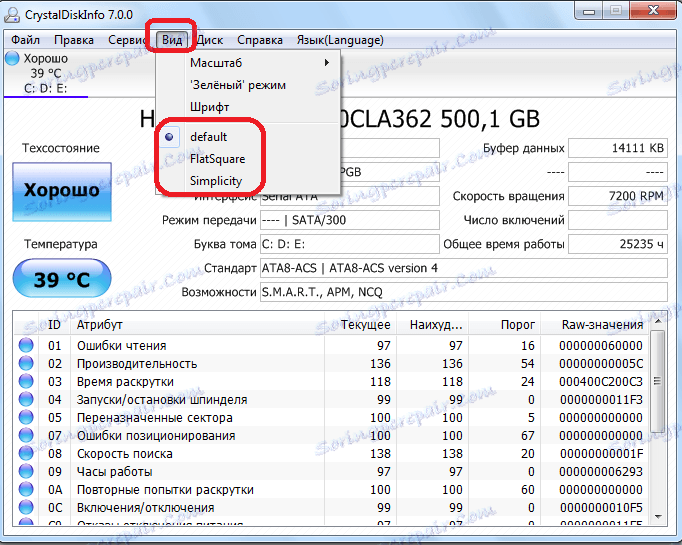Click the Скорость поиска attribute name
Screen dimensions: 682x545
point(124,454)
